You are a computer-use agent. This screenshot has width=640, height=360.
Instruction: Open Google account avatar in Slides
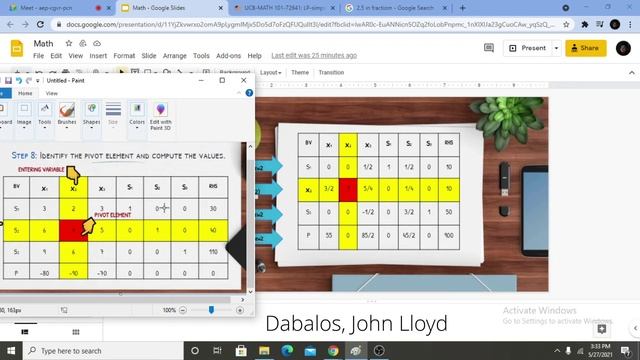pos(623,48)
